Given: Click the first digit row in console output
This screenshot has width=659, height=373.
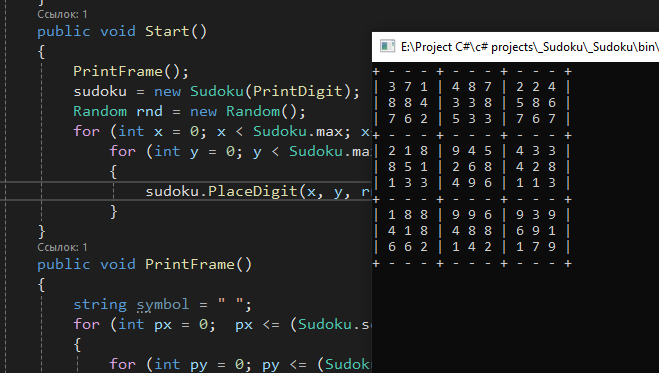Looking at the screenshot, I should [472, 87].
